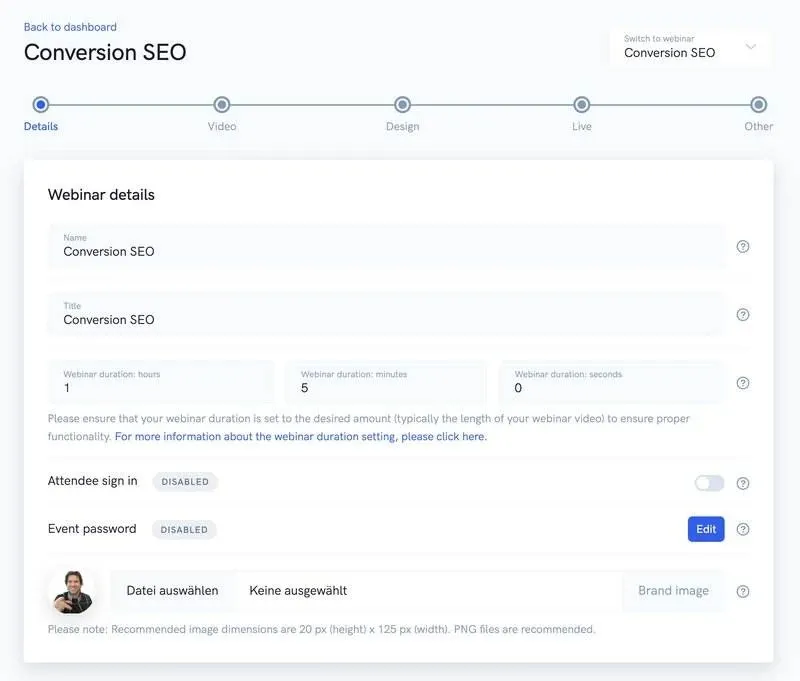The height and width of the screenshot is (681, 800).
Task: Open the Live step
Action: click(x=581, y=105)
